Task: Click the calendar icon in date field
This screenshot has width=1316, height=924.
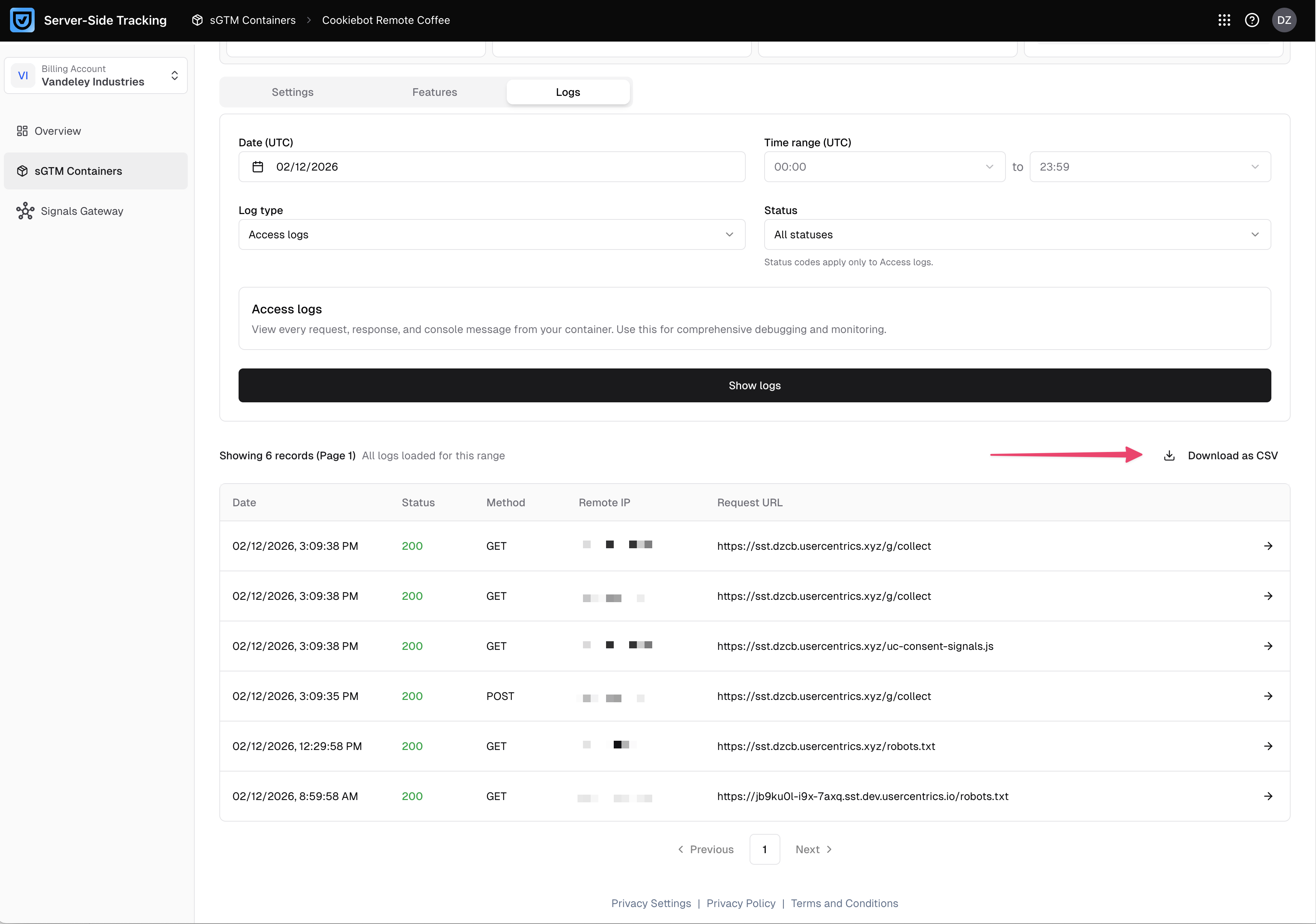Action: [x=258, y=167]
